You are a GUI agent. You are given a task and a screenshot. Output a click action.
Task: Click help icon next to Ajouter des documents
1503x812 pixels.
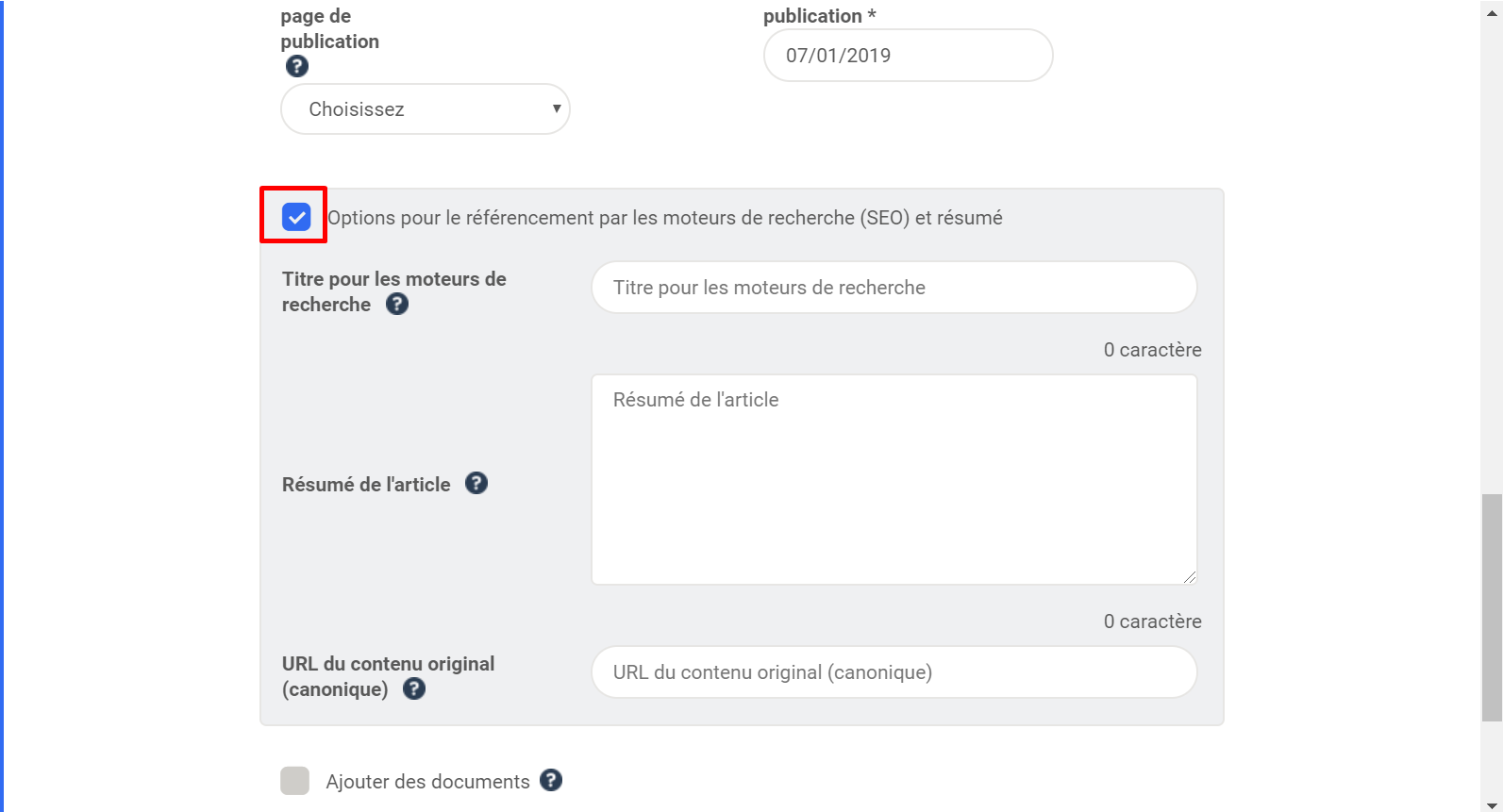[551, 780]
